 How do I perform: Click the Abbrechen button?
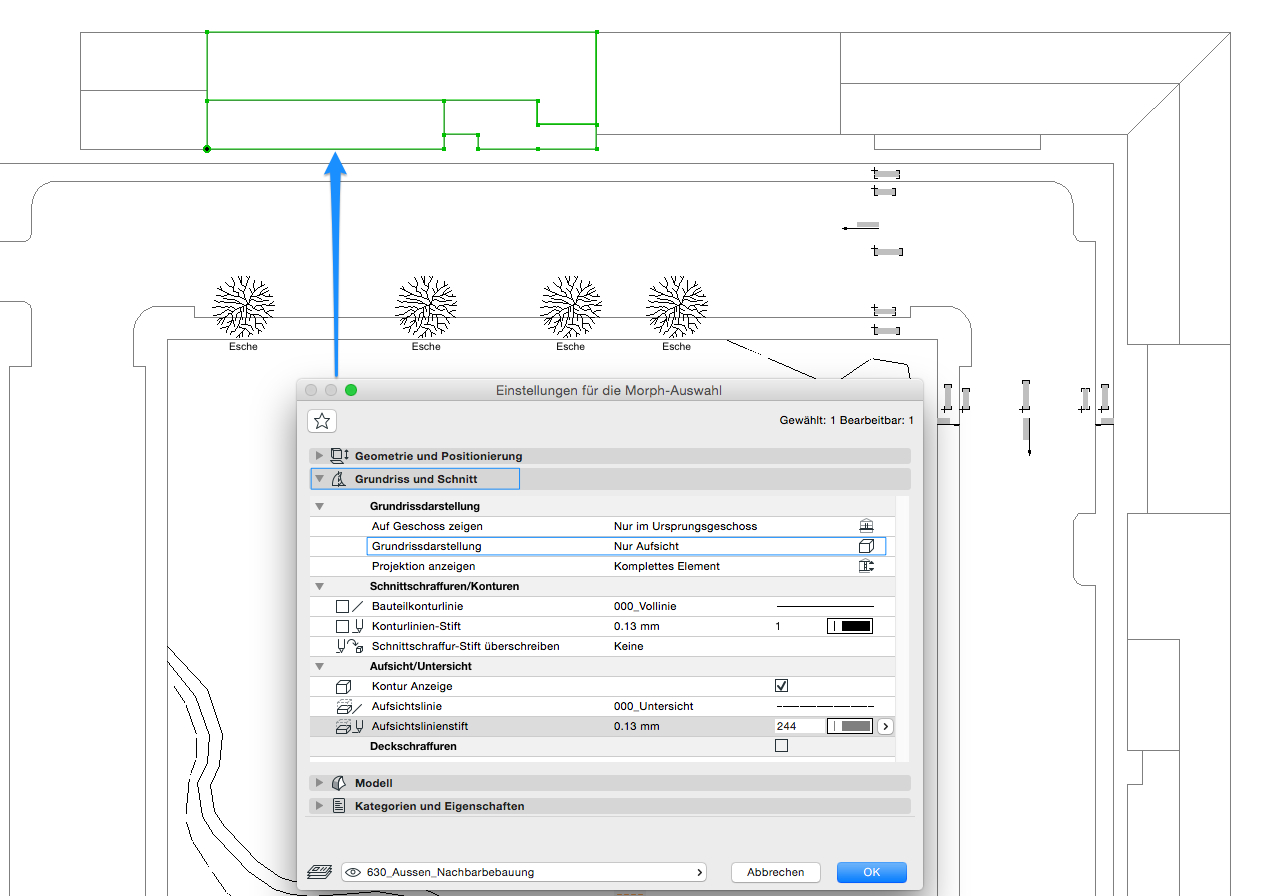pos(775,872)
